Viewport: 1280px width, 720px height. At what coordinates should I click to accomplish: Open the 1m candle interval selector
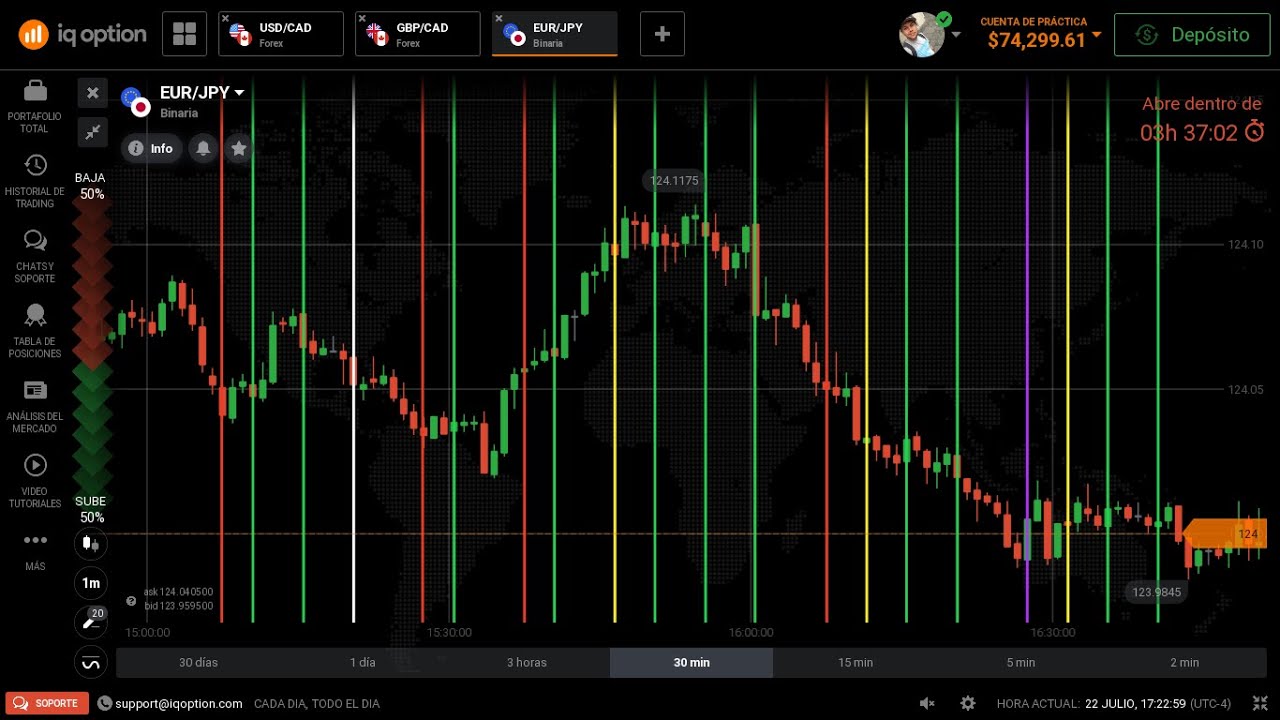click(x=91, y=583)
